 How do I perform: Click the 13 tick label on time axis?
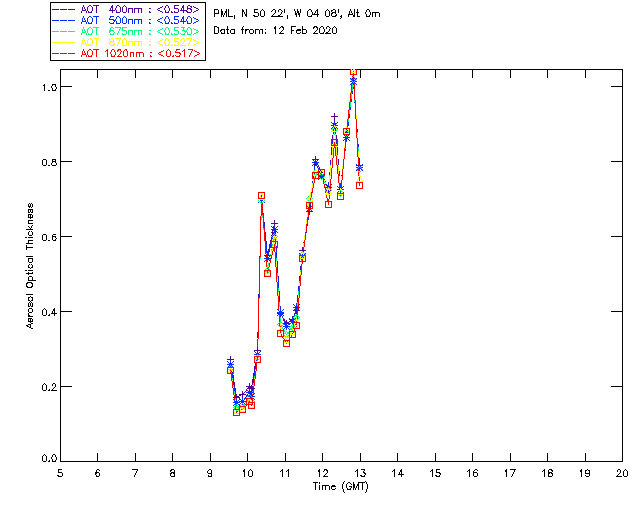point(360,473)
